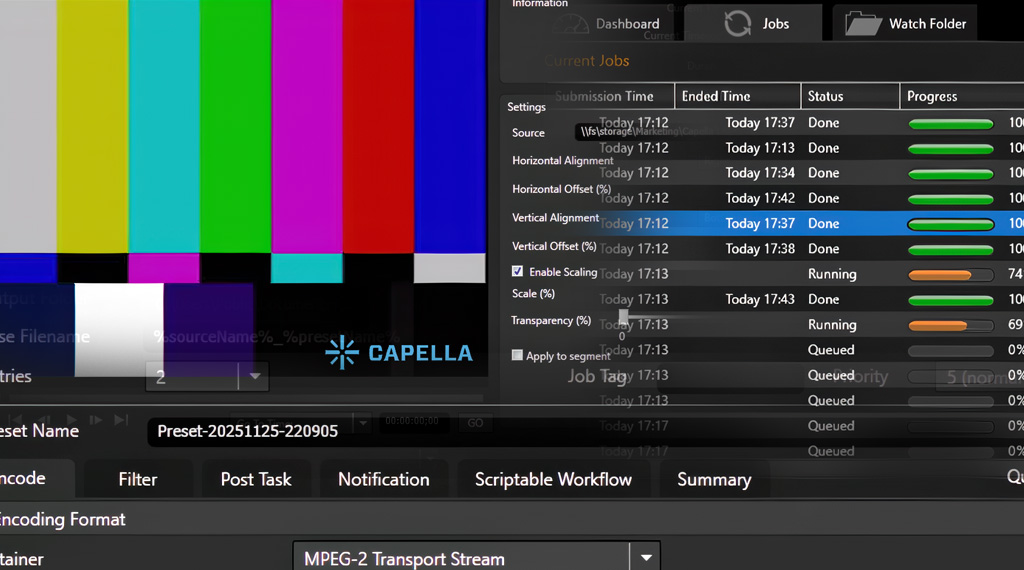Open the Post Task tab
The height and width of the screenshot is (570, 1024).
[x=256, y=479]
